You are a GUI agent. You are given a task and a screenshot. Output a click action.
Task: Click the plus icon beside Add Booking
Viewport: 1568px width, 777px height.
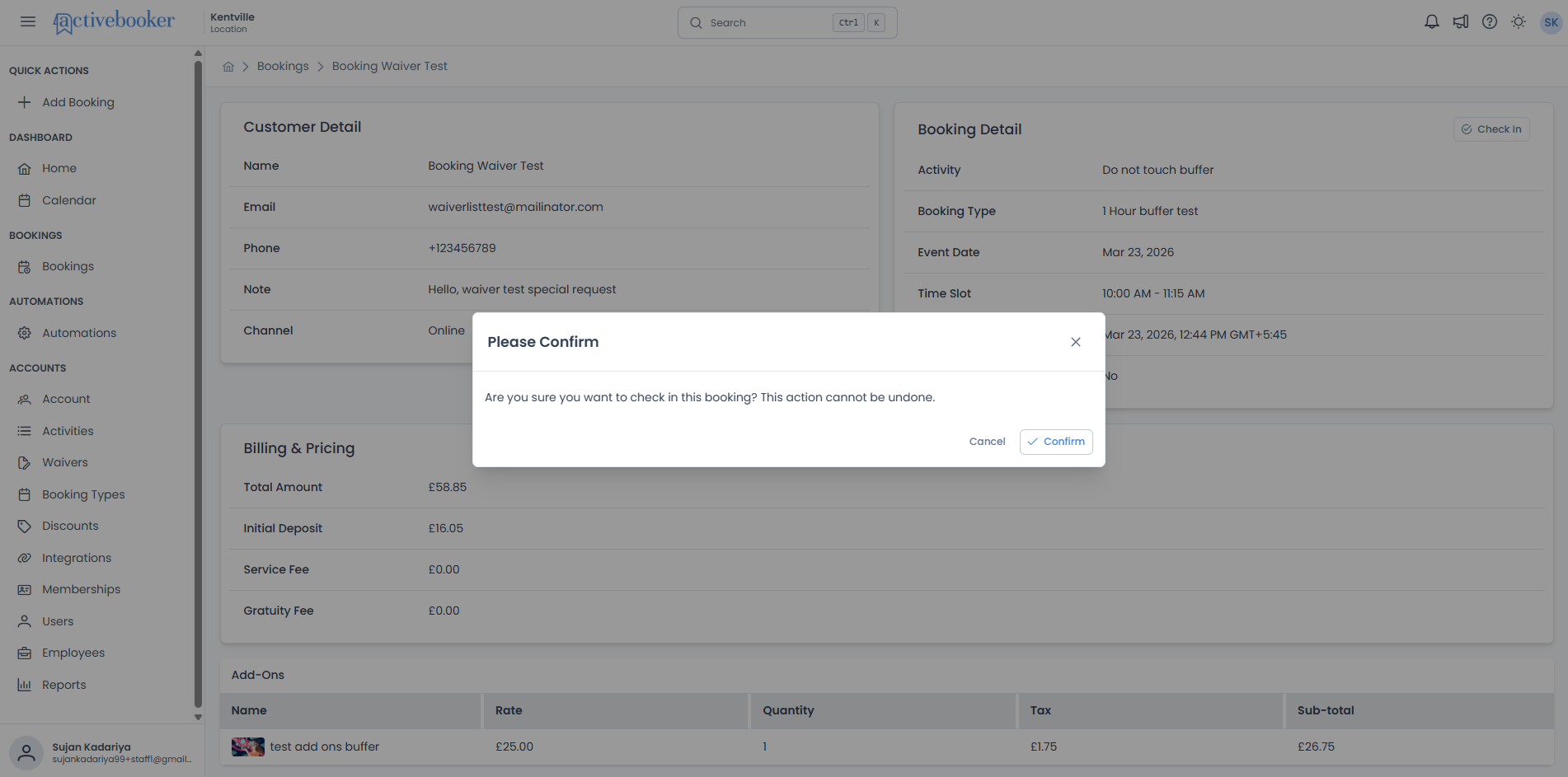click(x=25, y=102)
